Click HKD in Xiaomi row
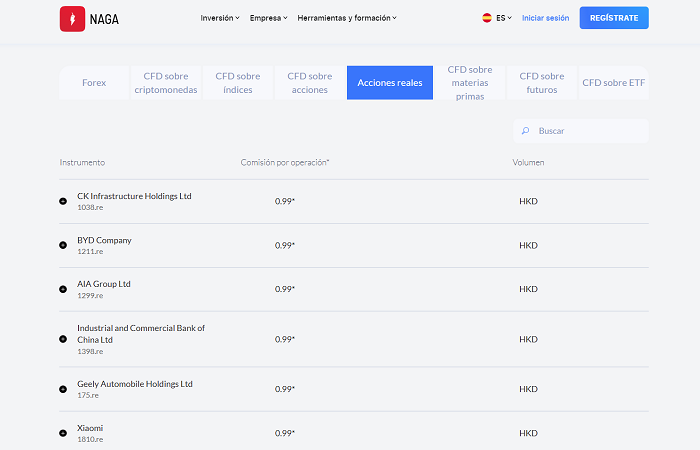The width and height of the screenshot is (700, 450). pyautogui.click(x=528, y=433)
